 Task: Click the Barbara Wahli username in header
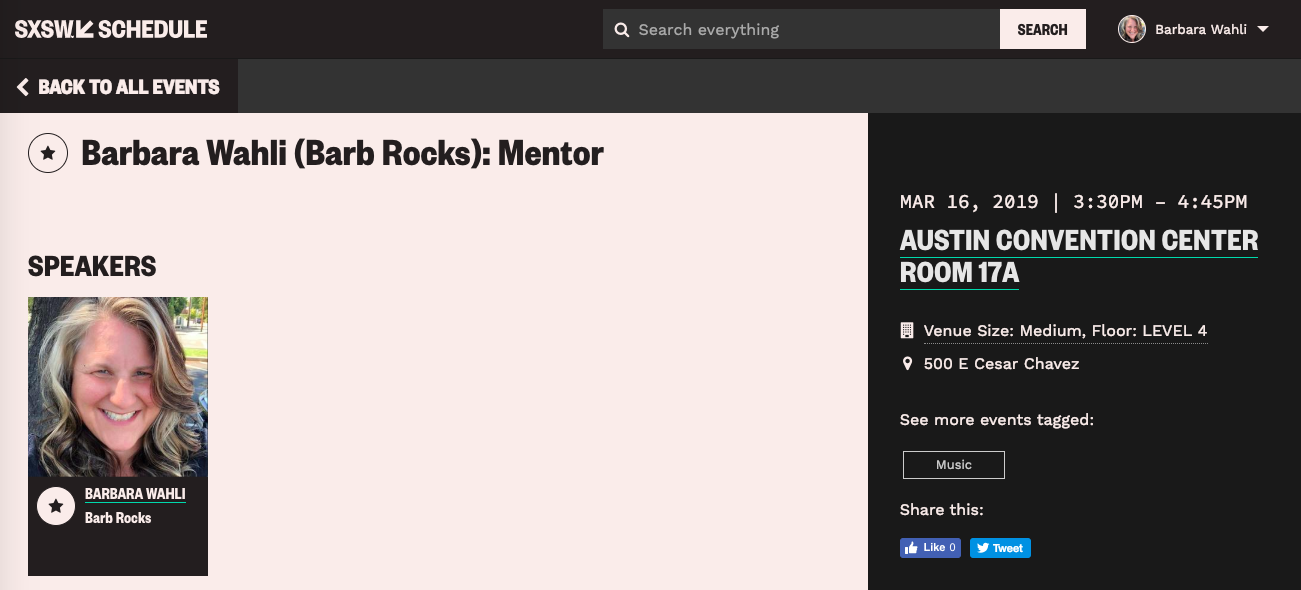[1201, 29]
